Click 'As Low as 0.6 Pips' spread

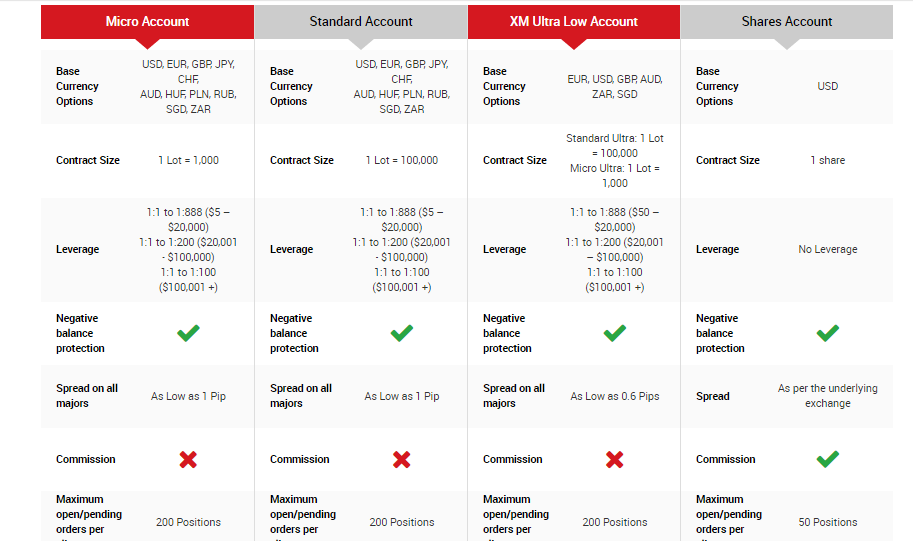click(615, 396)
